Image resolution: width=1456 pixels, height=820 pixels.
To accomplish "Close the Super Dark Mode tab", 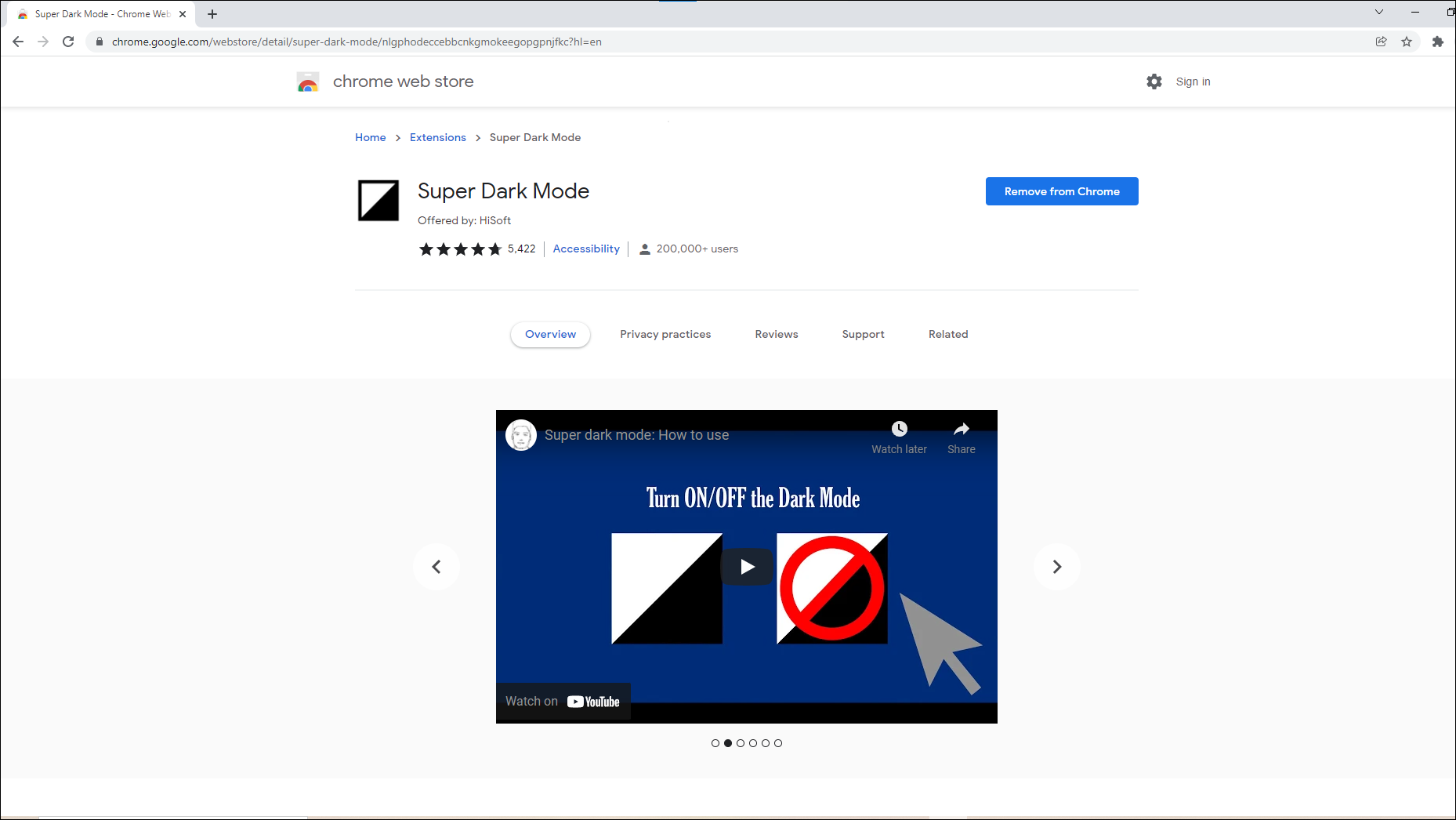I will pyautogui.click(x=183, y=14).
